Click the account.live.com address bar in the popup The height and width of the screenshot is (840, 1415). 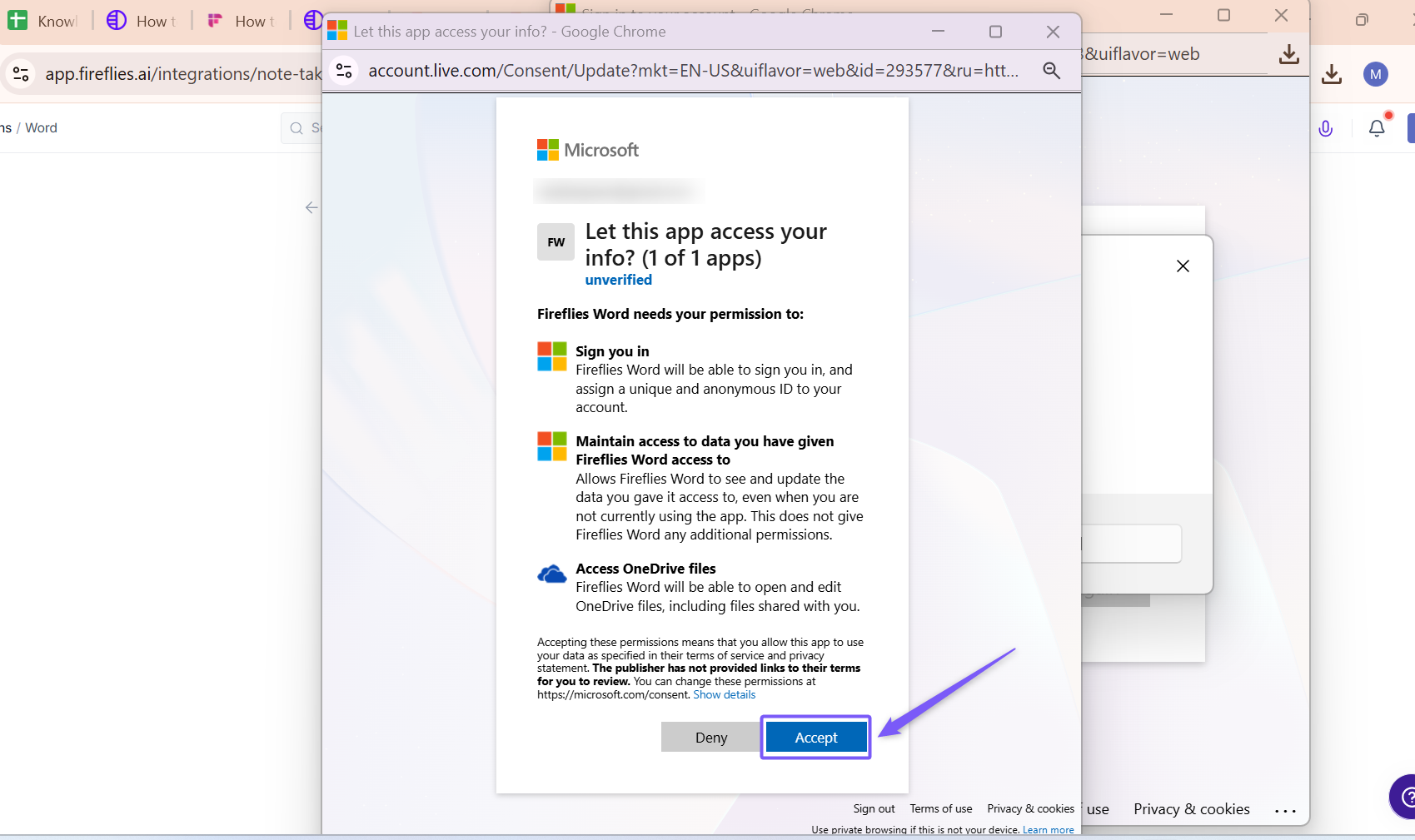(x=693, y=71)
